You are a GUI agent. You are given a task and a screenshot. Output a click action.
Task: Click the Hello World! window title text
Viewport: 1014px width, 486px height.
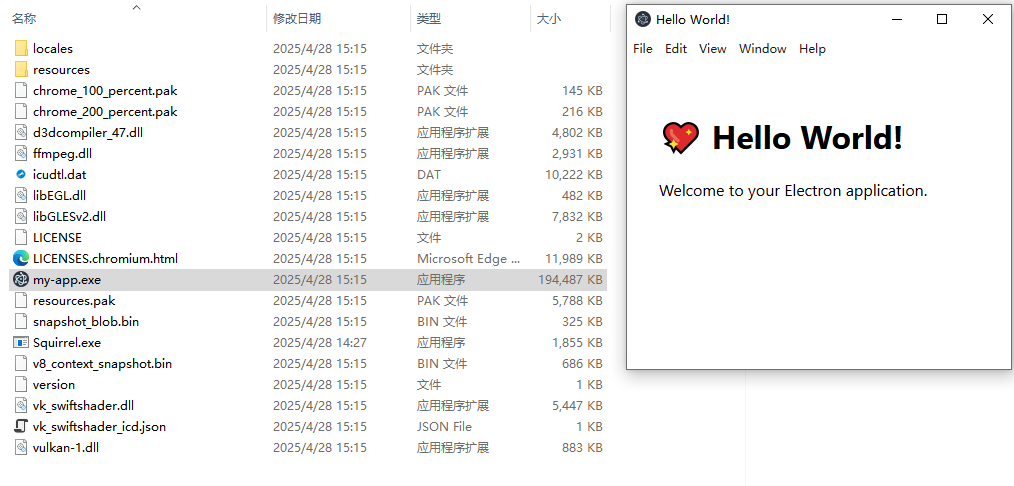pyautogui.click(x=693, y=19)
